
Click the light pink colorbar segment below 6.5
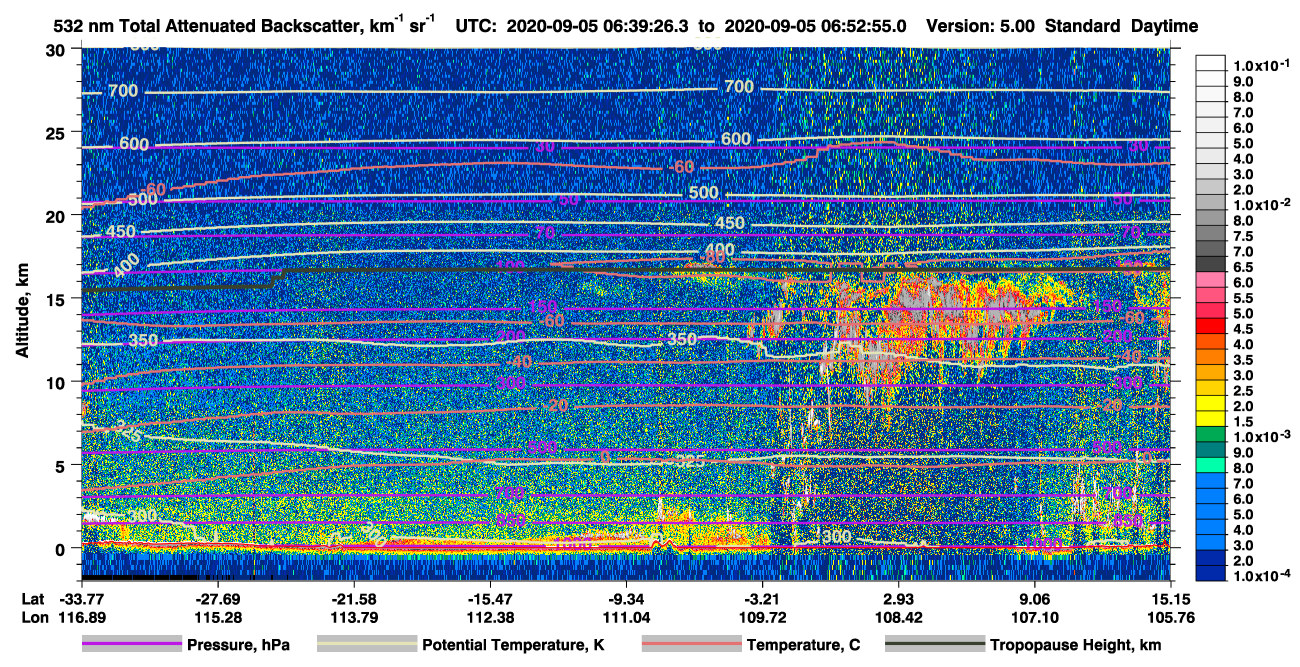pos(1210,278)
